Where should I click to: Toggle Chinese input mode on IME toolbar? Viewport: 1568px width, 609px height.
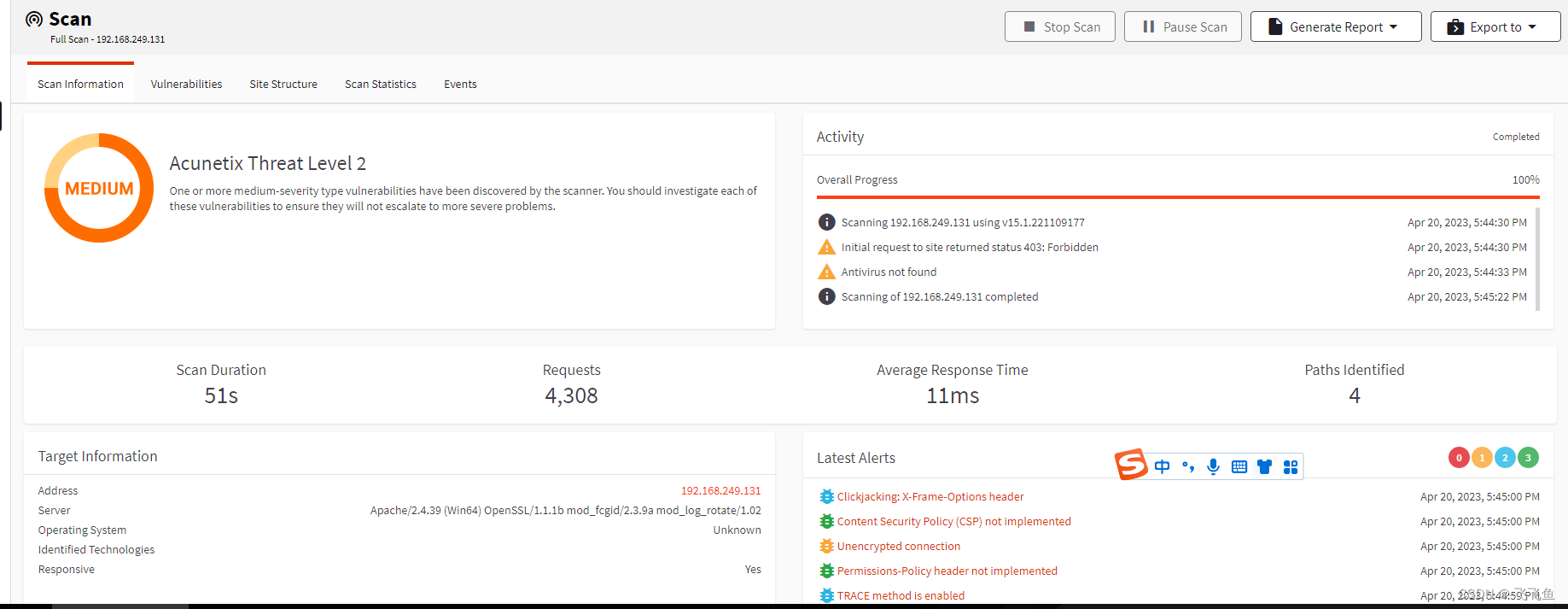point(1162,466)
